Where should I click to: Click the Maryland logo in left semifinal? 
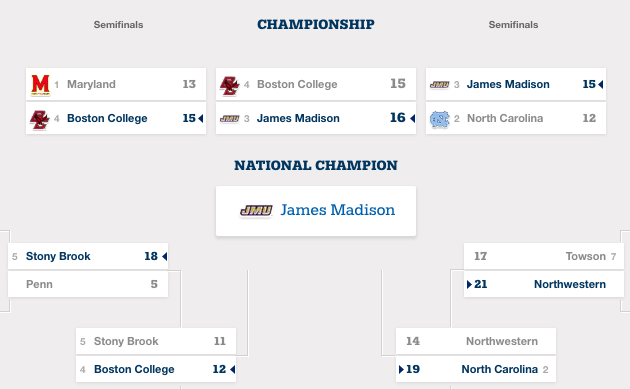[40, 84]
